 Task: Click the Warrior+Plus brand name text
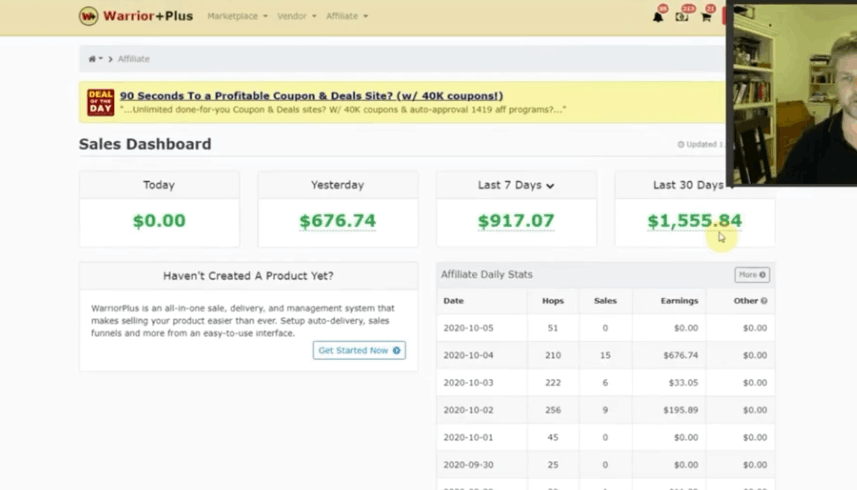[148, 16]
